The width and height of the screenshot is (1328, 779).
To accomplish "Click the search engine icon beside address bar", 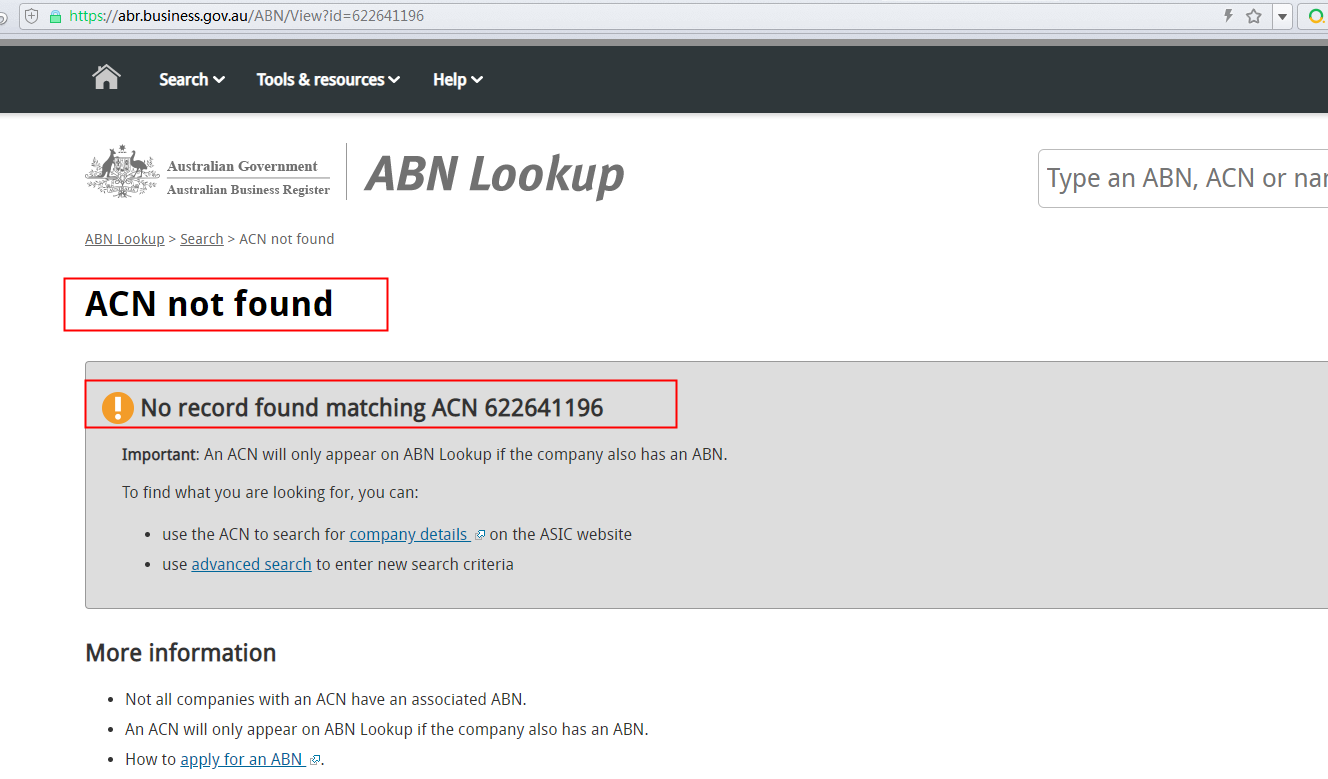I will tap(1317, 16).
